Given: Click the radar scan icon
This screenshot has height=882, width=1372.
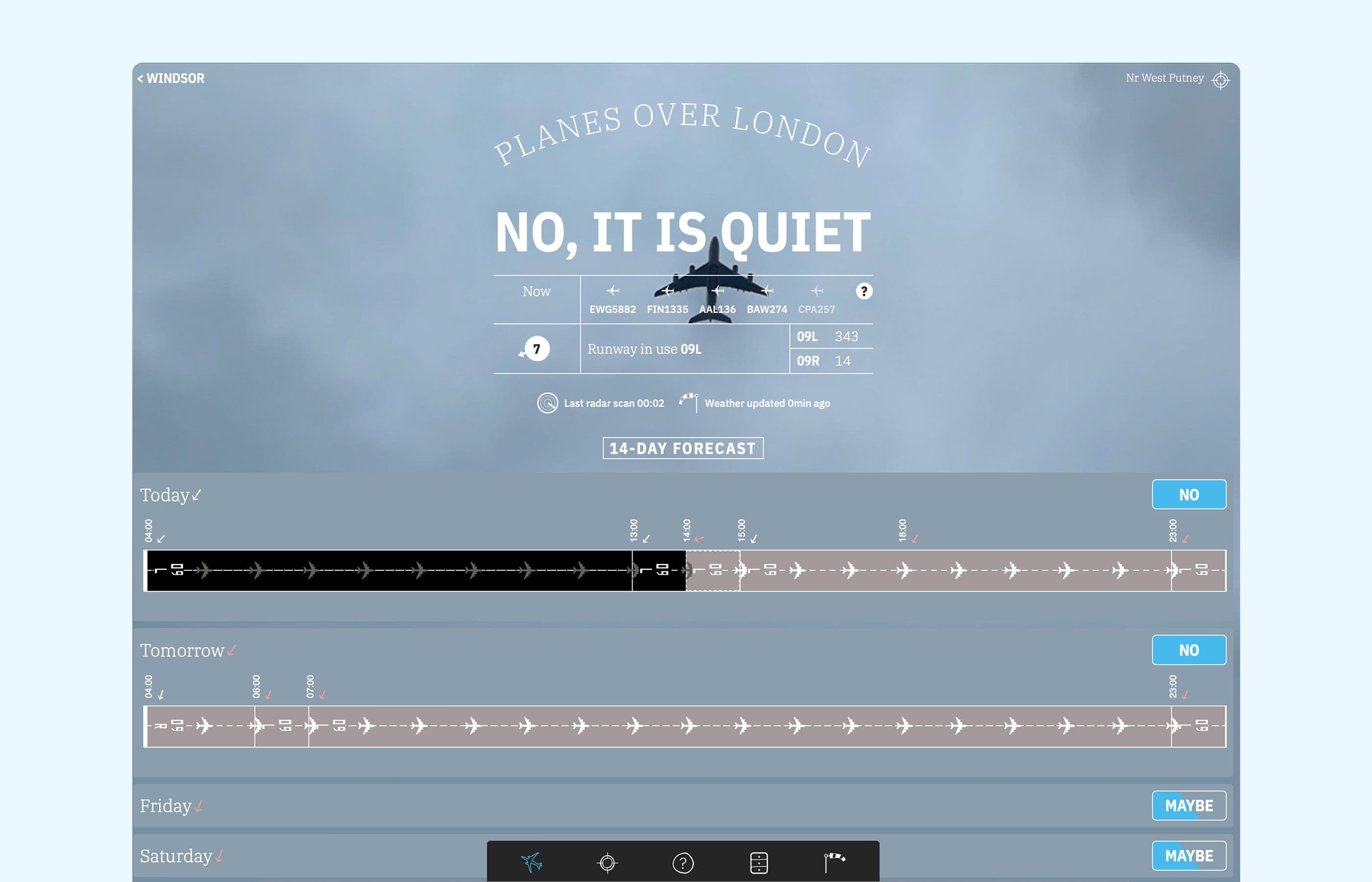Looking at the screenshot, I should [547, 403].
